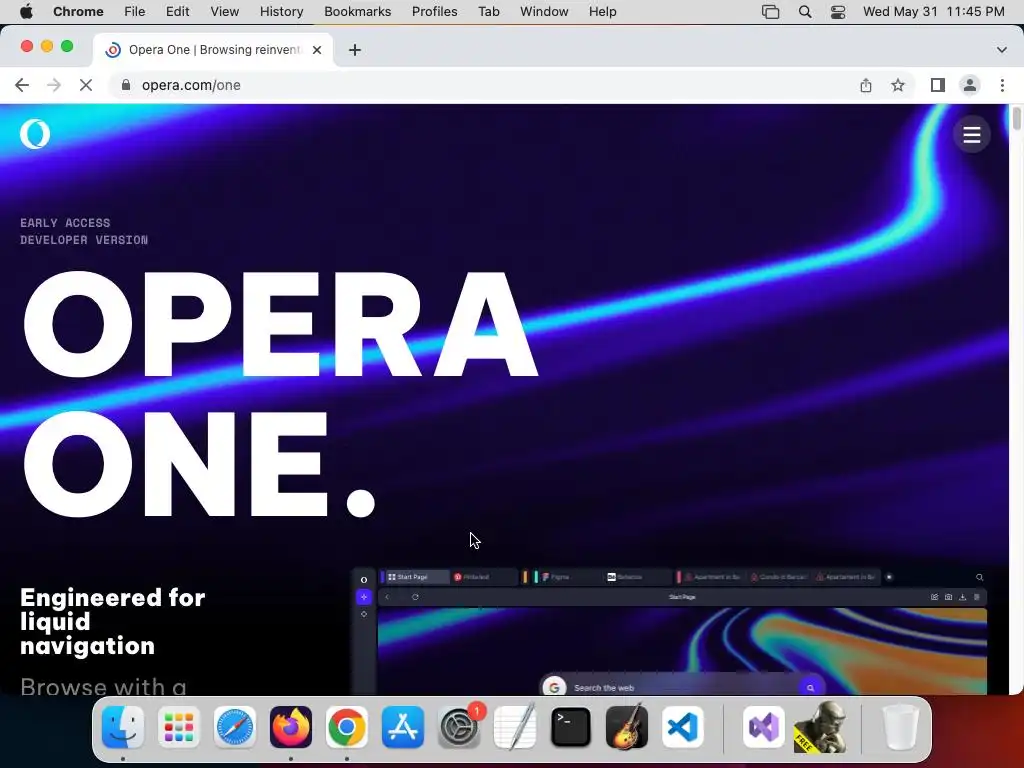The image size is (1024, 768).
Task: Open Chrome's three-dot menu
Action: point(1002,85)
